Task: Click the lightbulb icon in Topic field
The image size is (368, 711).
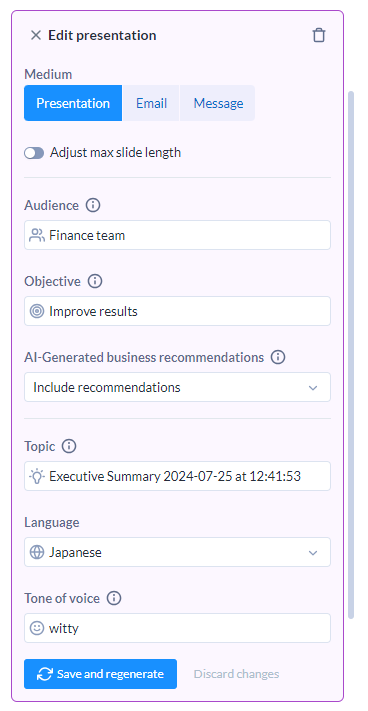Action: coord(37,476)
